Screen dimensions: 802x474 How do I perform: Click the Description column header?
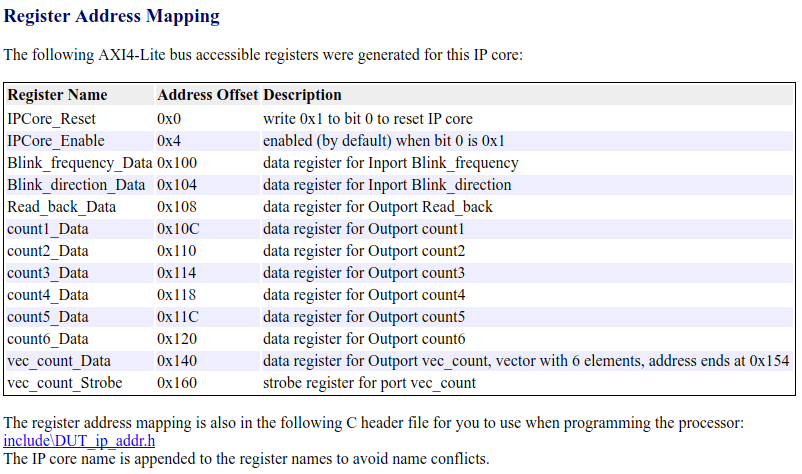click(302, 96)
